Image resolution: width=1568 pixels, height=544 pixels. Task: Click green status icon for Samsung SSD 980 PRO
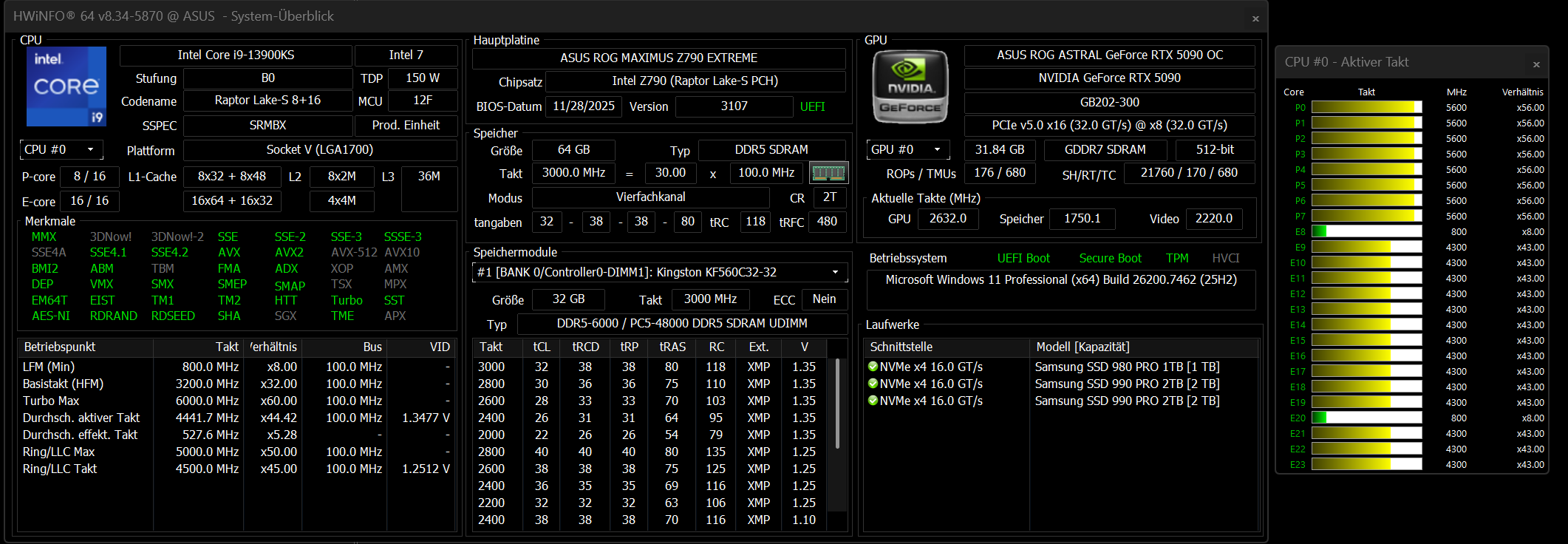[x=873, y=367]
